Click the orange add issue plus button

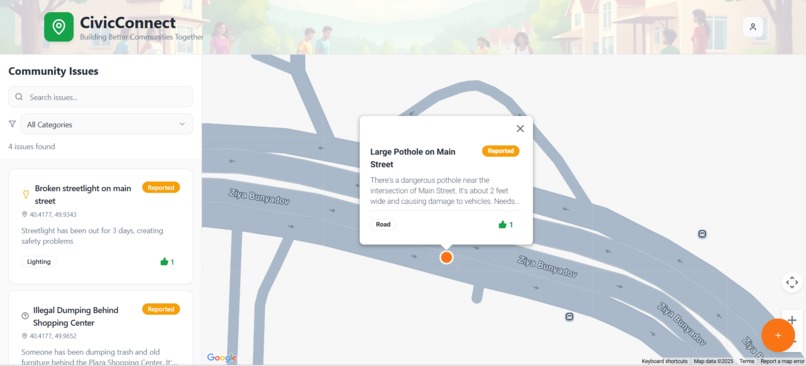[x=778, y=335]
